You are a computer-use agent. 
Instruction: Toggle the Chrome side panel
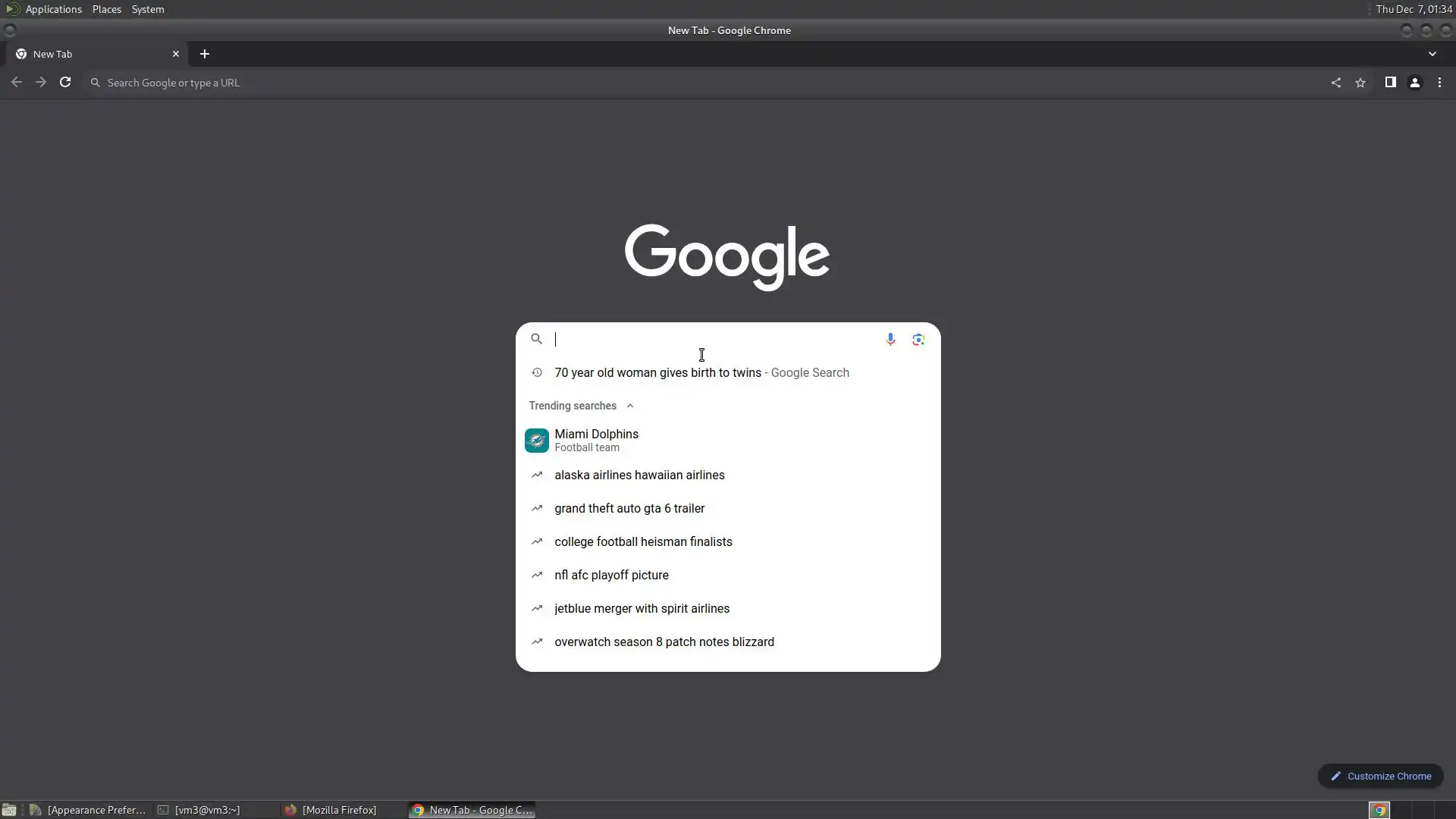pos(1390,83)
